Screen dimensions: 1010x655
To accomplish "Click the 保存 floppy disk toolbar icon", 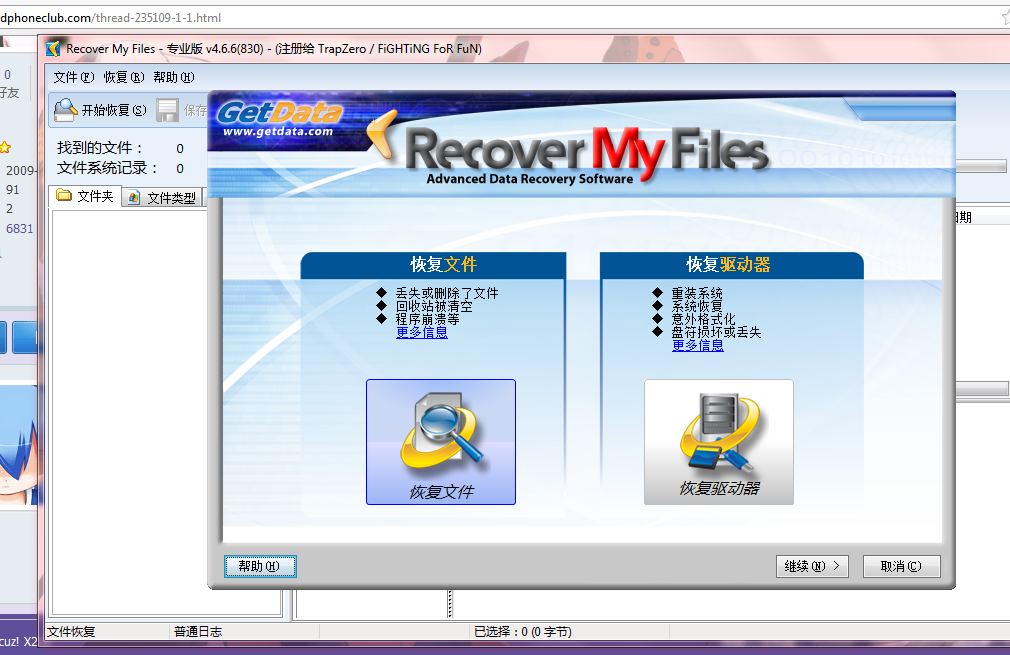I will pyautogui.click(x=167, y=110).
